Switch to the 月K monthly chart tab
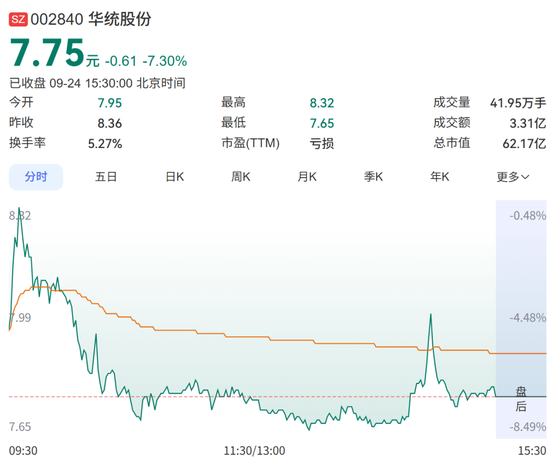 pyautogui.click(x=307, y=177)
